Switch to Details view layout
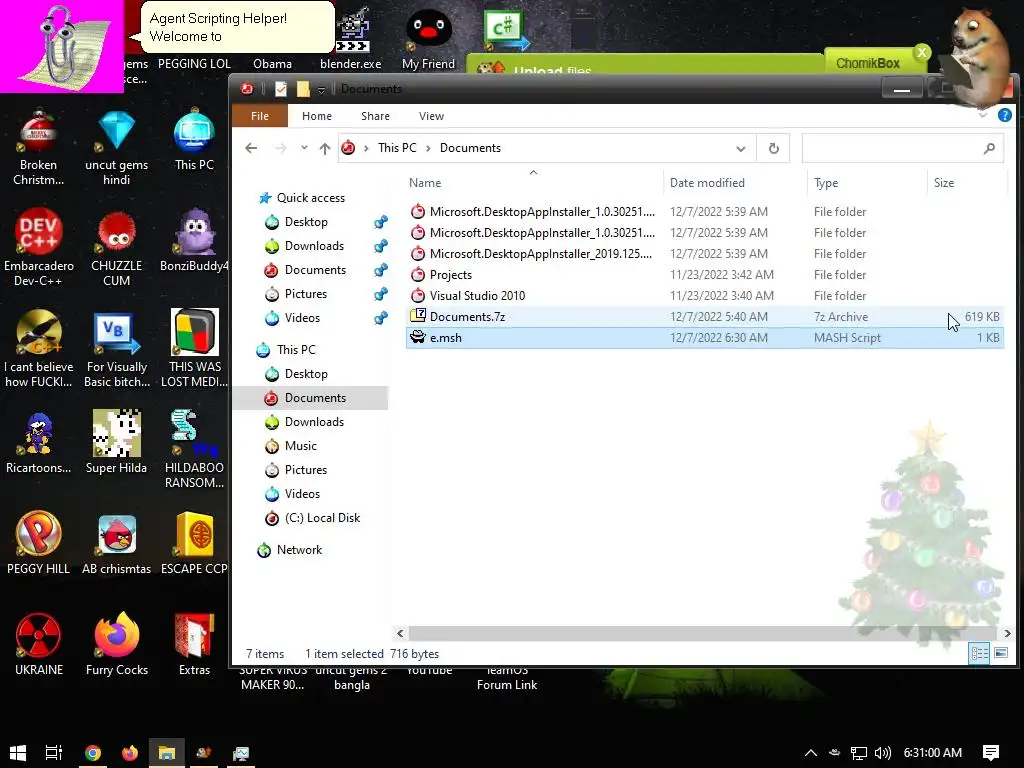 point(978,653)
